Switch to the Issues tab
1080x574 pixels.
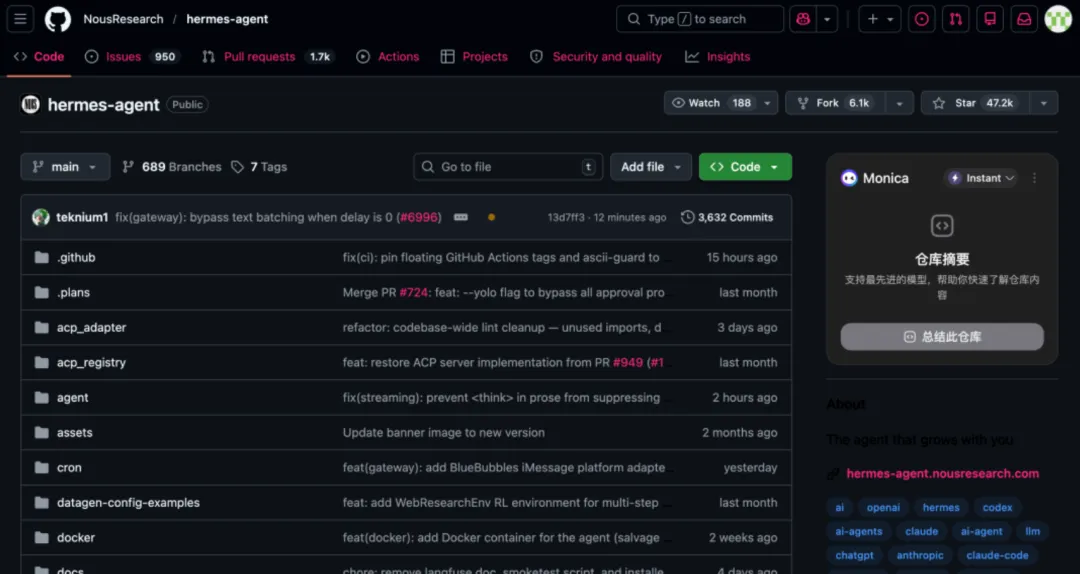tap(123, 57)
